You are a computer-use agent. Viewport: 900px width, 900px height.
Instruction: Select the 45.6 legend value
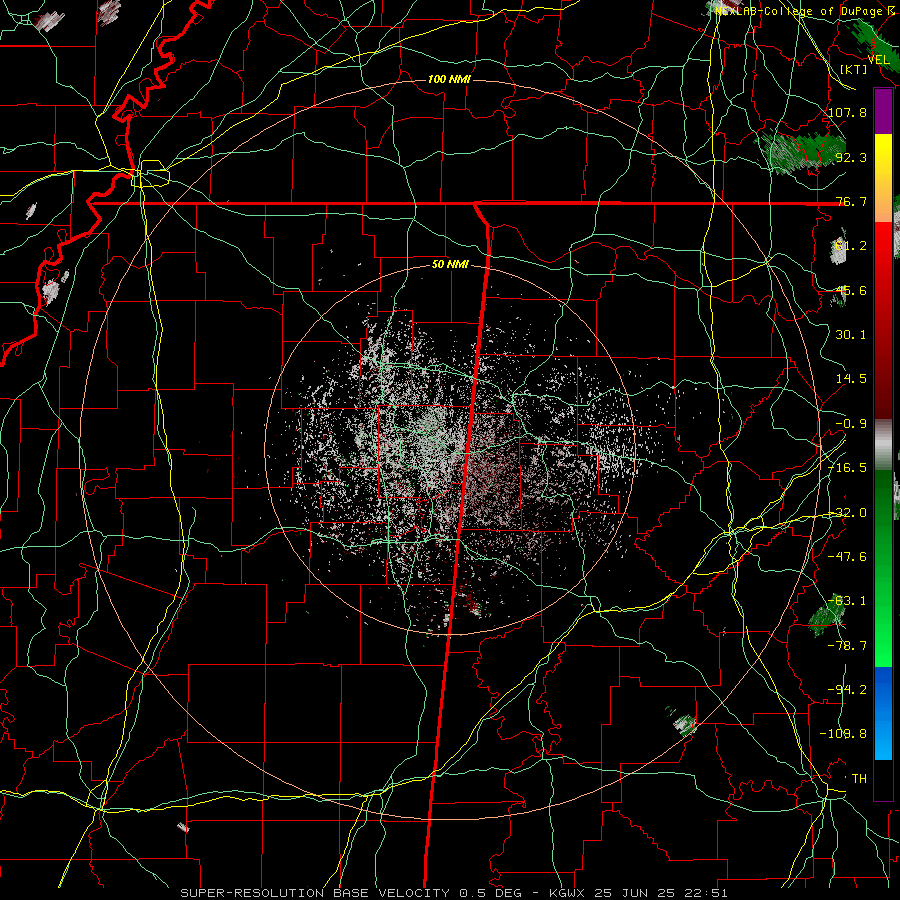click(x=851, y=290)
